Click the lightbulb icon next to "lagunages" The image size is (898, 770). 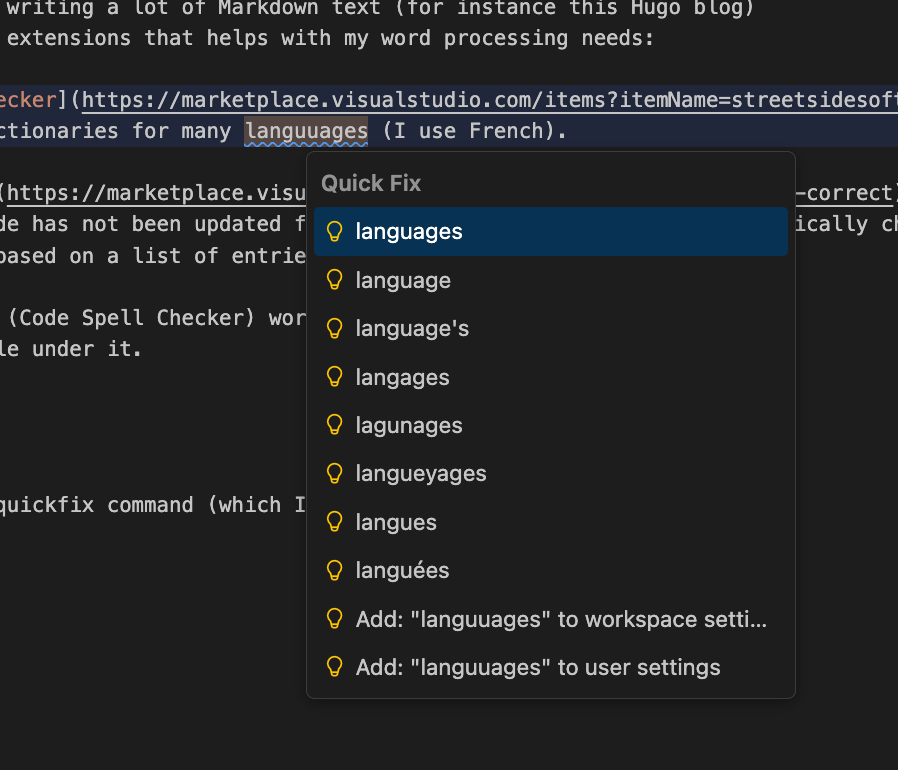pyautogui.click(x=335, y=425)
